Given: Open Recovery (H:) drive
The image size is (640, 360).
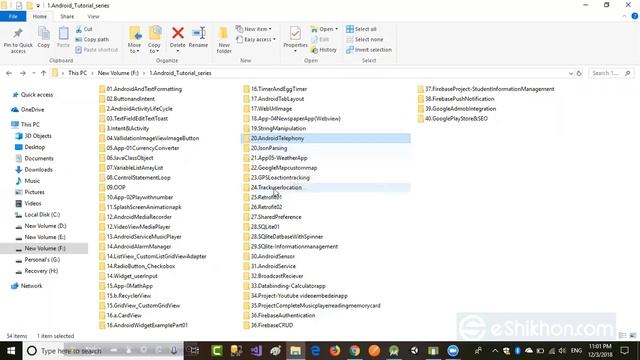Looking at the screenshot, I should (x=36, y=271).
